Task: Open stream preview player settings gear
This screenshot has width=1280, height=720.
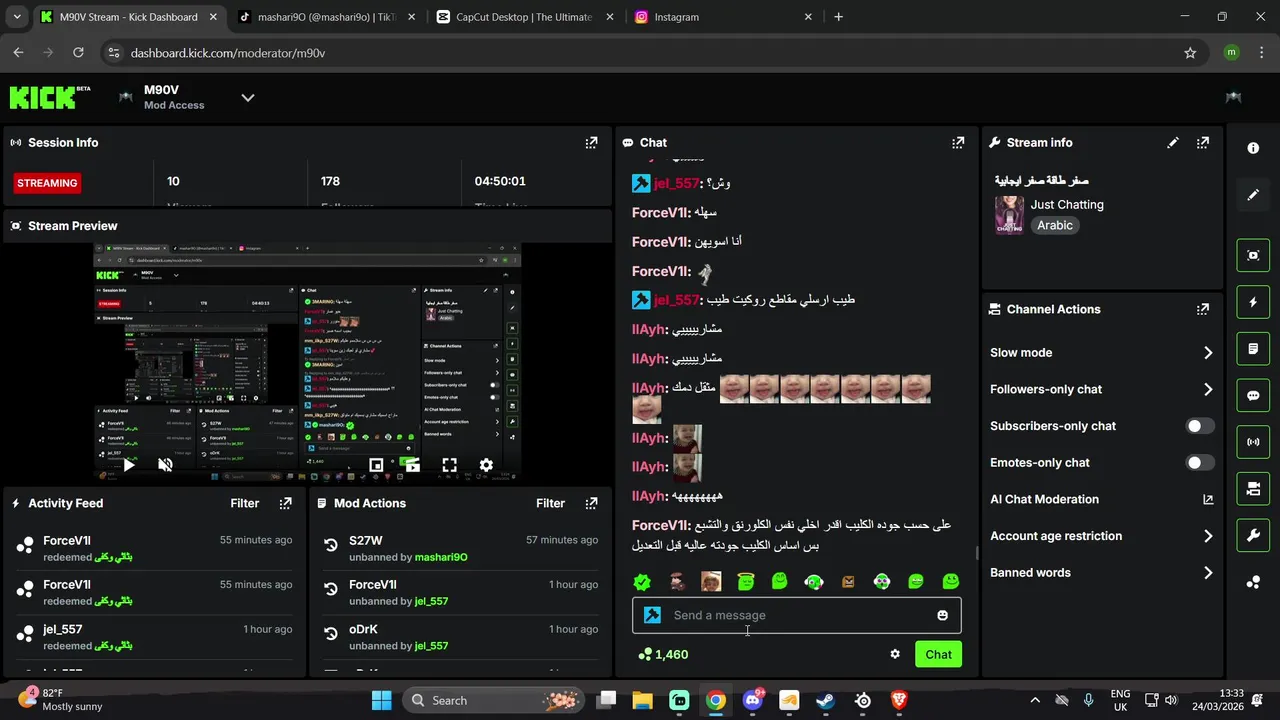Action: 486,465
